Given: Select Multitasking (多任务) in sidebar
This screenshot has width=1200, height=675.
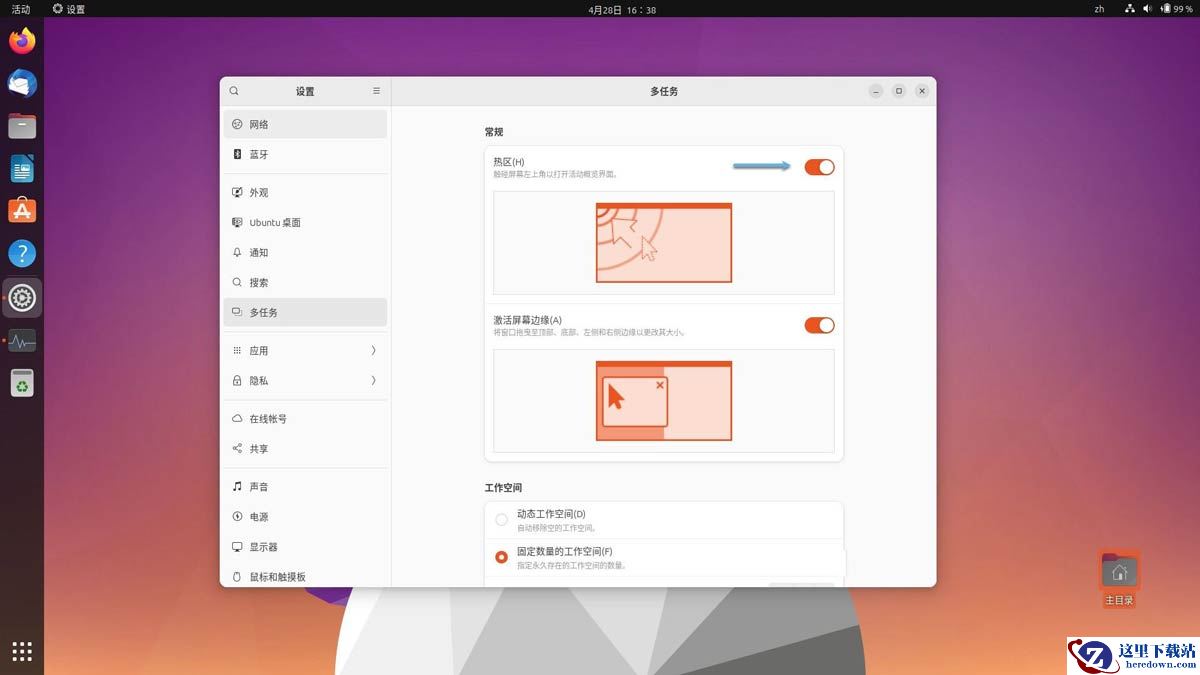Looking at the screenshot, I should coord(305,312).
